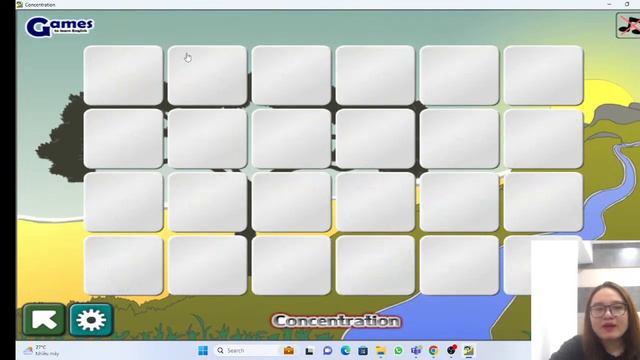Flip the fourth card in the bottom row
This screenshot has width=640, height=360.
coord(376,265)
